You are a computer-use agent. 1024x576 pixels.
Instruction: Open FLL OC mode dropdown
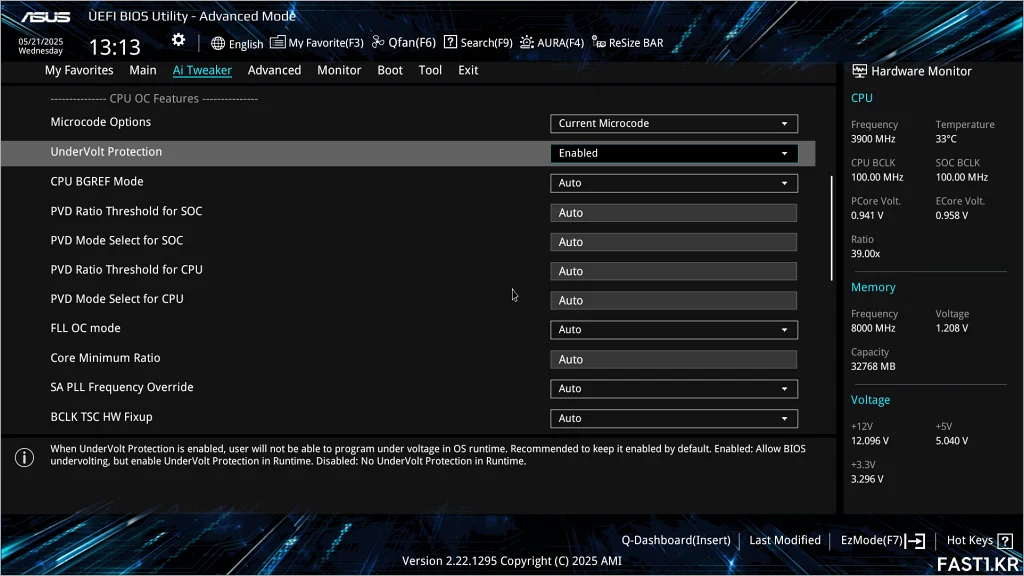[x=673, y=330]
